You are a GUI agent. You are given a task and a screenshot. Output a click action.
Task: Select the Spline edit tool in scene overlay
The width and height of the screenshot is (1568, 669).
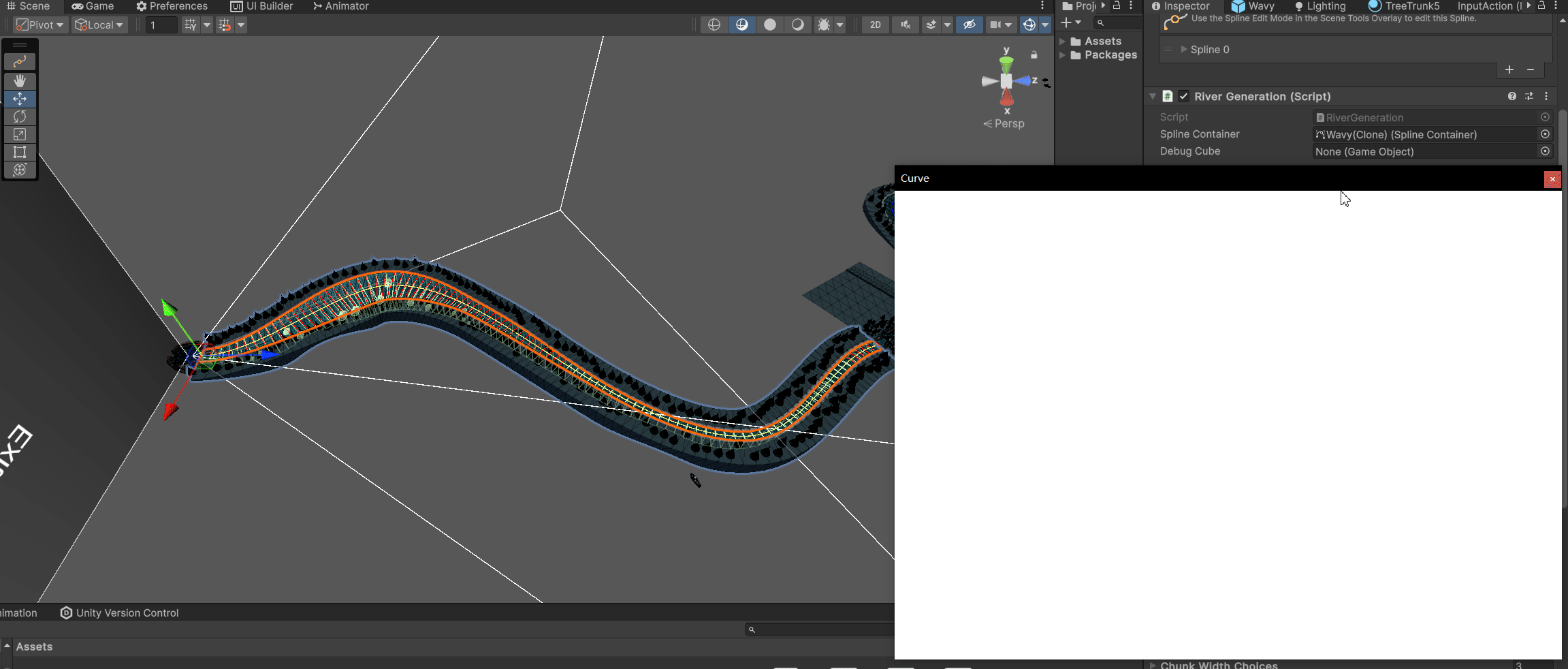20,62
